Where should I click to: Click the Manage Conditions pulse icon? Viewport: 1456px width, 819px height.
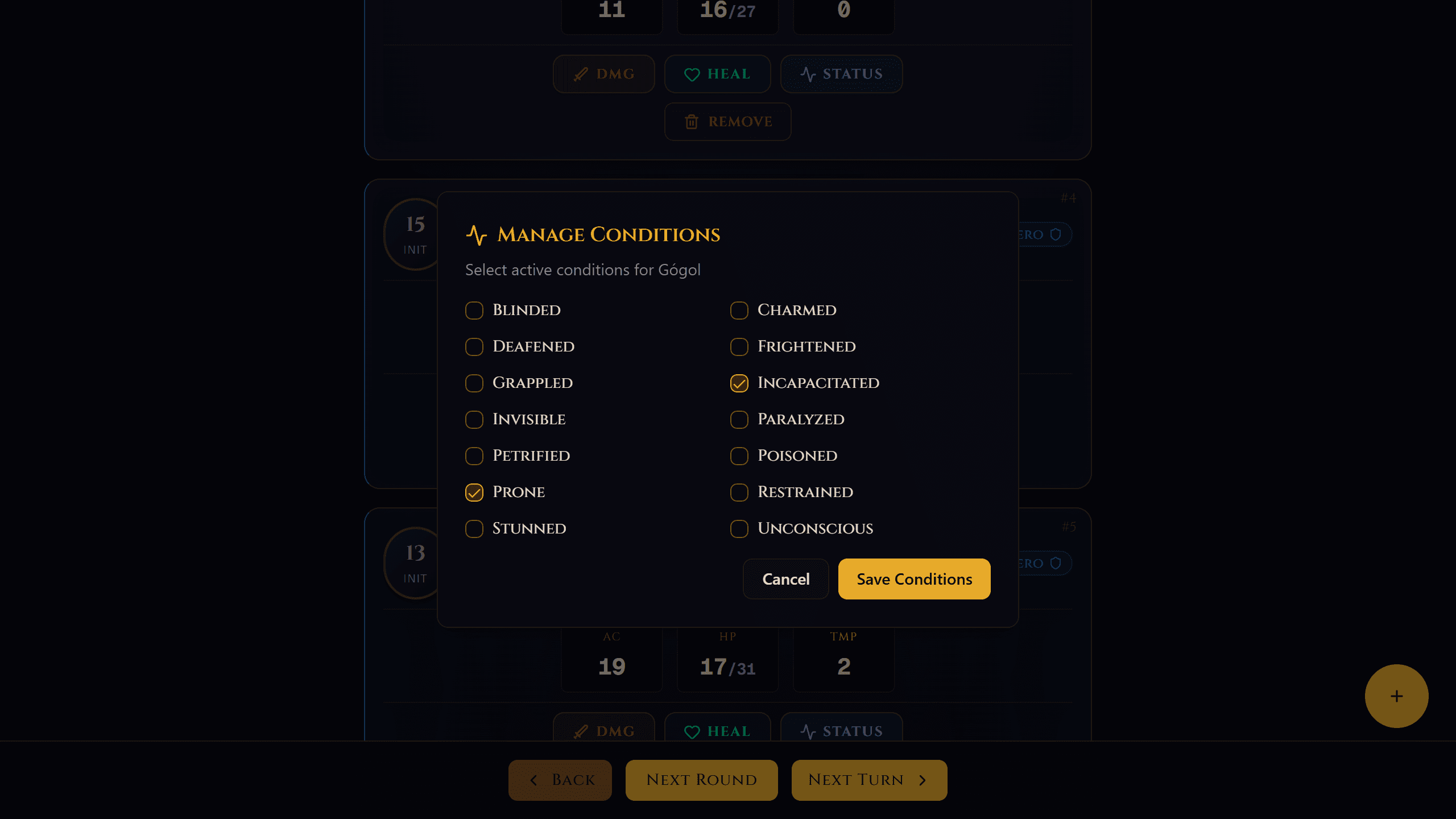tap(477, 235)
